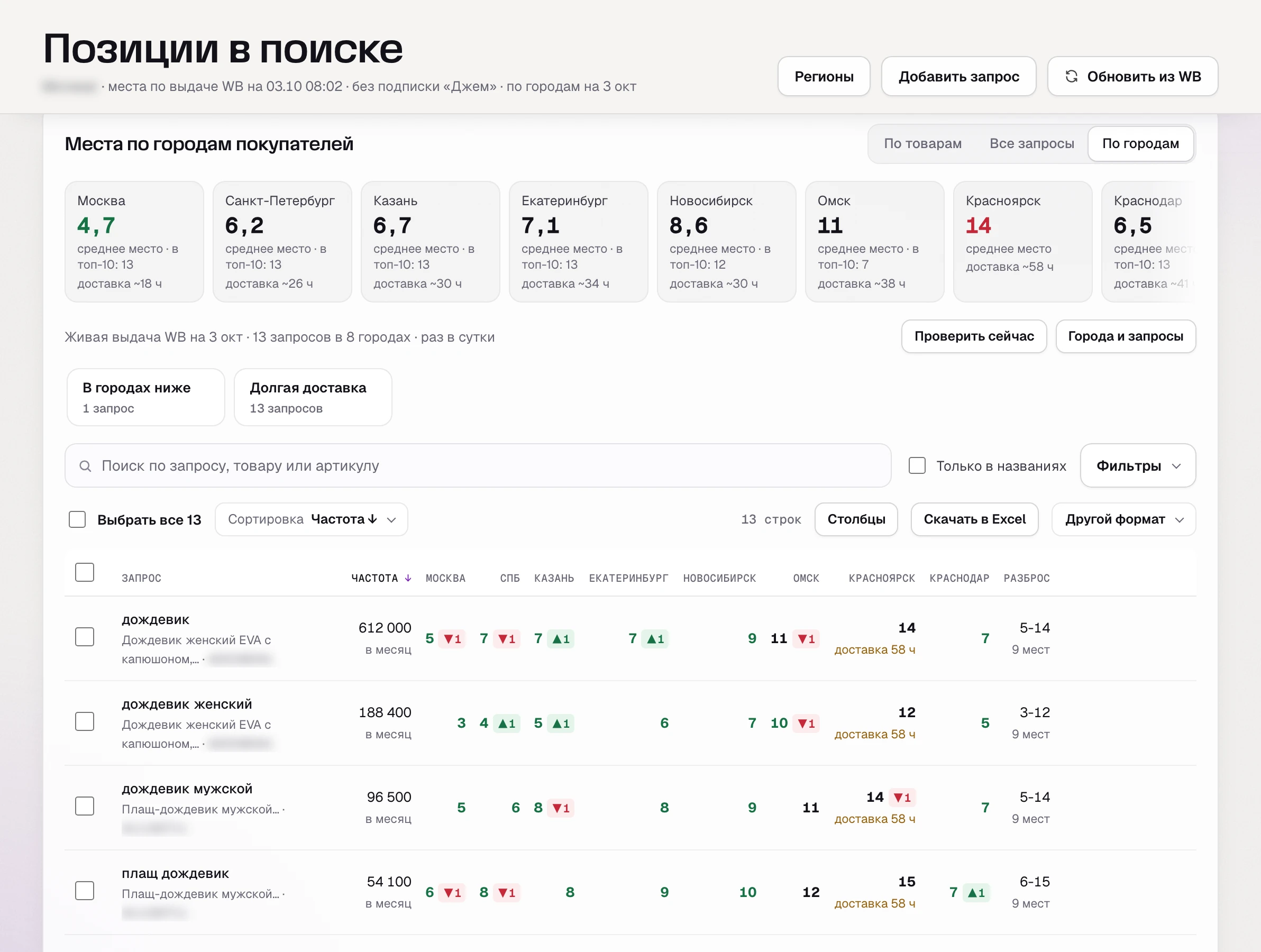Click the Столбцы button
The height and width of the screenshot is (952, 1261).
pyautogui.click(x=856, y=519)
